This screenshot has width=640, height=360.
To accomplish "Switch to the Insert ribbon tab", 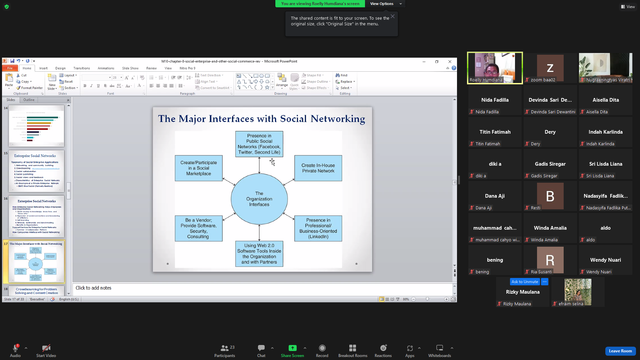I will coord(43,68).
